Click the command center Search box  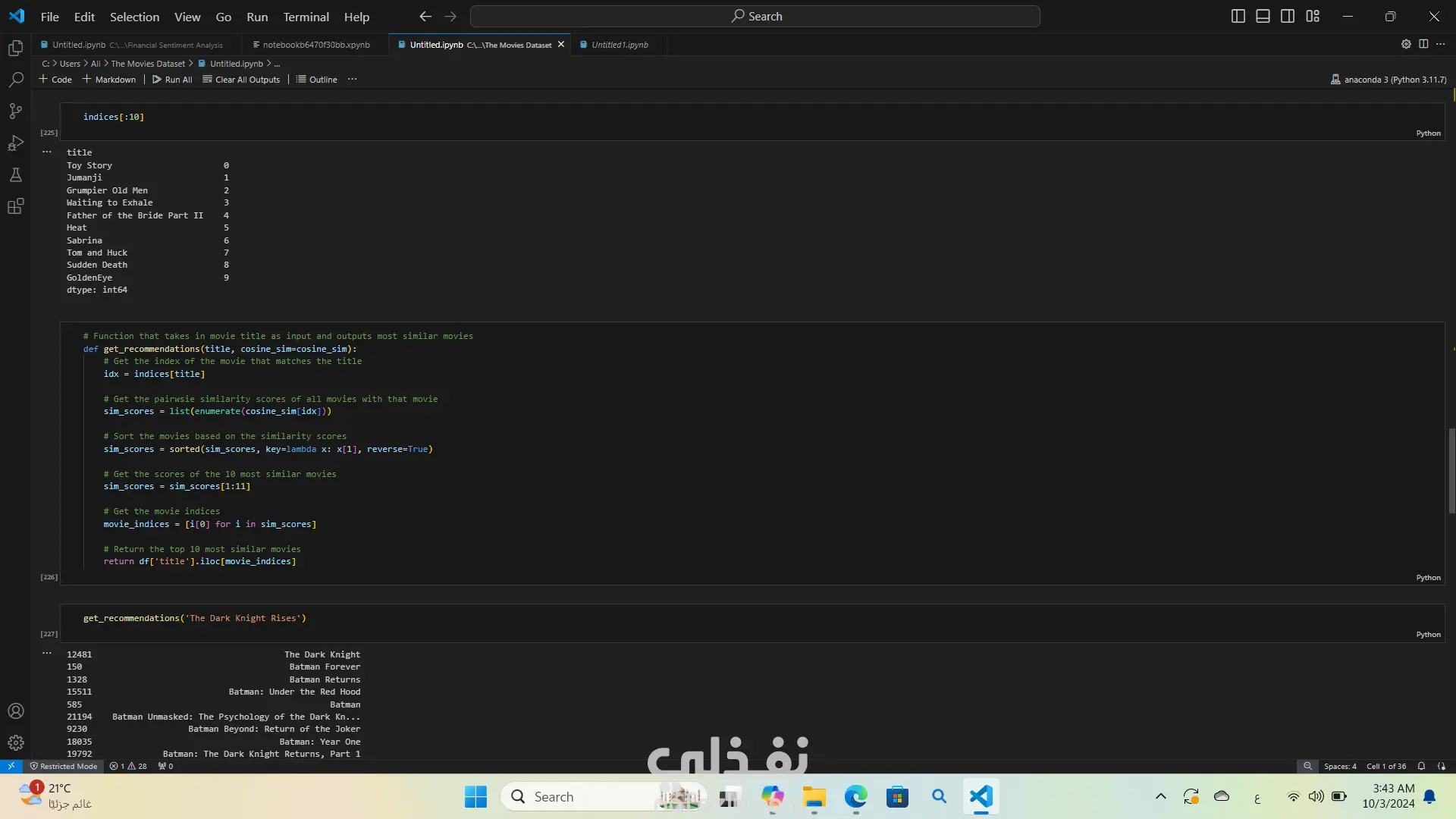coord(755,16)
